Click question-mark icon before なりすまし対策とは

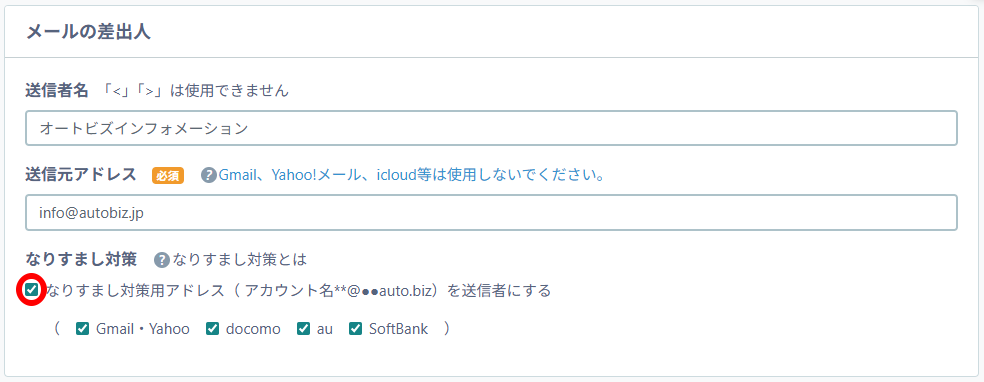(162, 259)
